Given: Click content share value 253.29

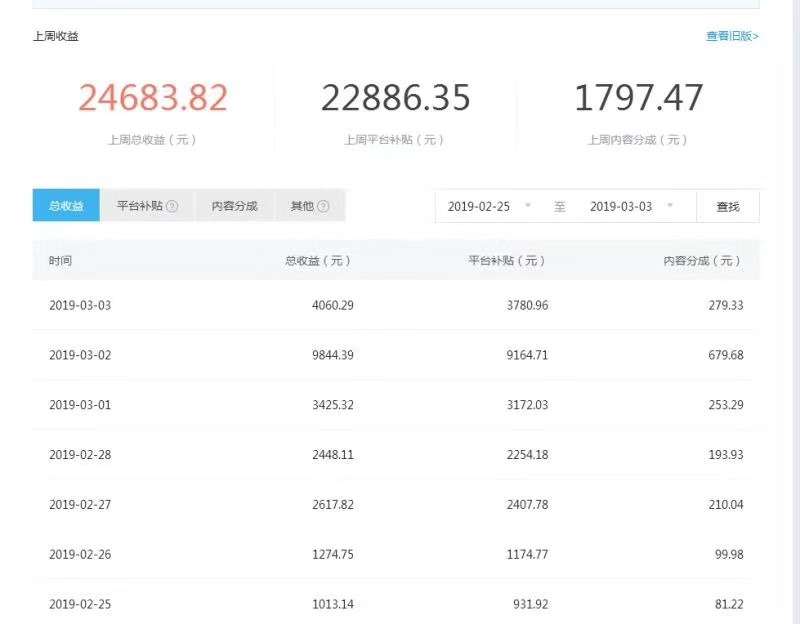Looking at the screenshot, I should point(726,405).
